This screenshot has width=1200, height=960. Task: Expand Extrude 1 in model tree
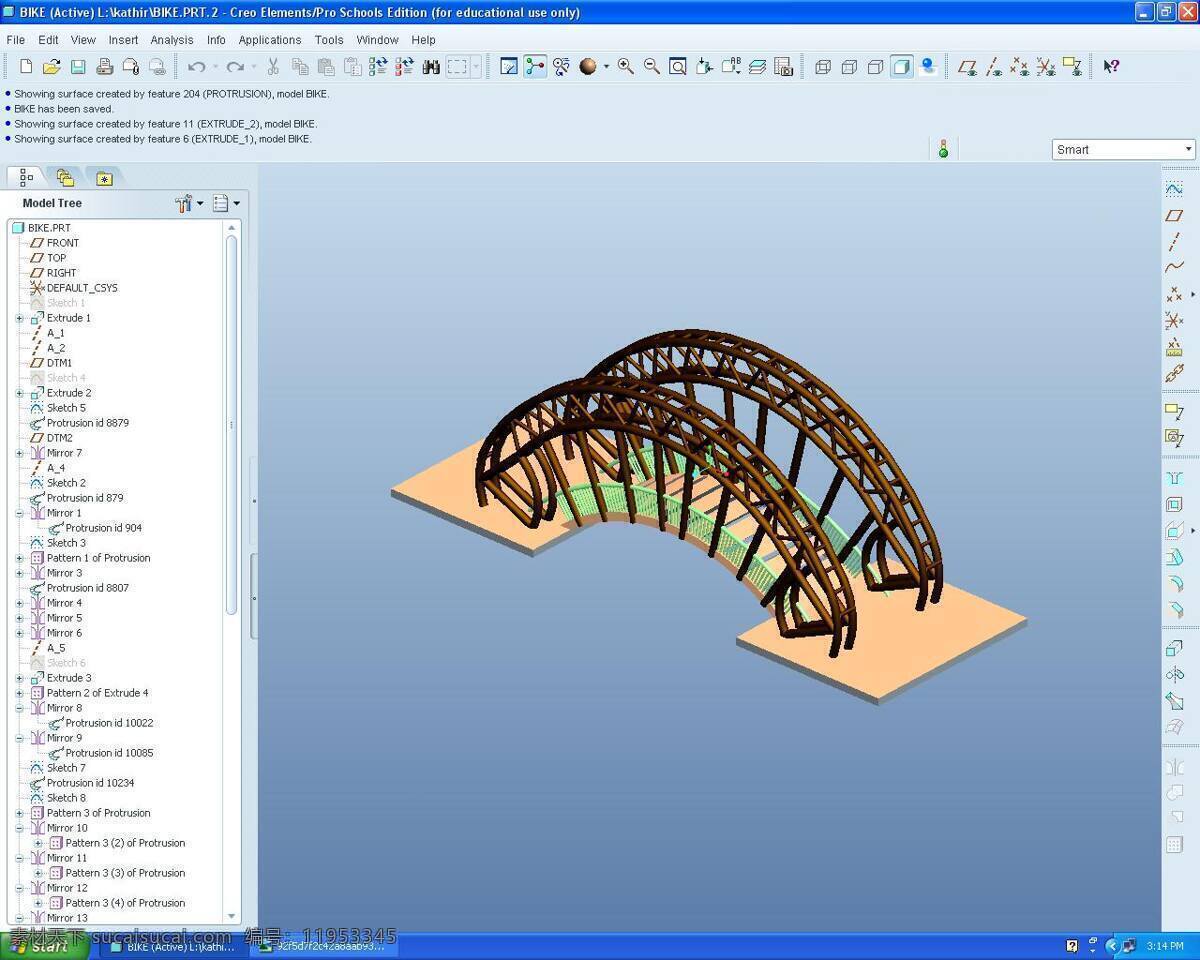tap(19, 318)
